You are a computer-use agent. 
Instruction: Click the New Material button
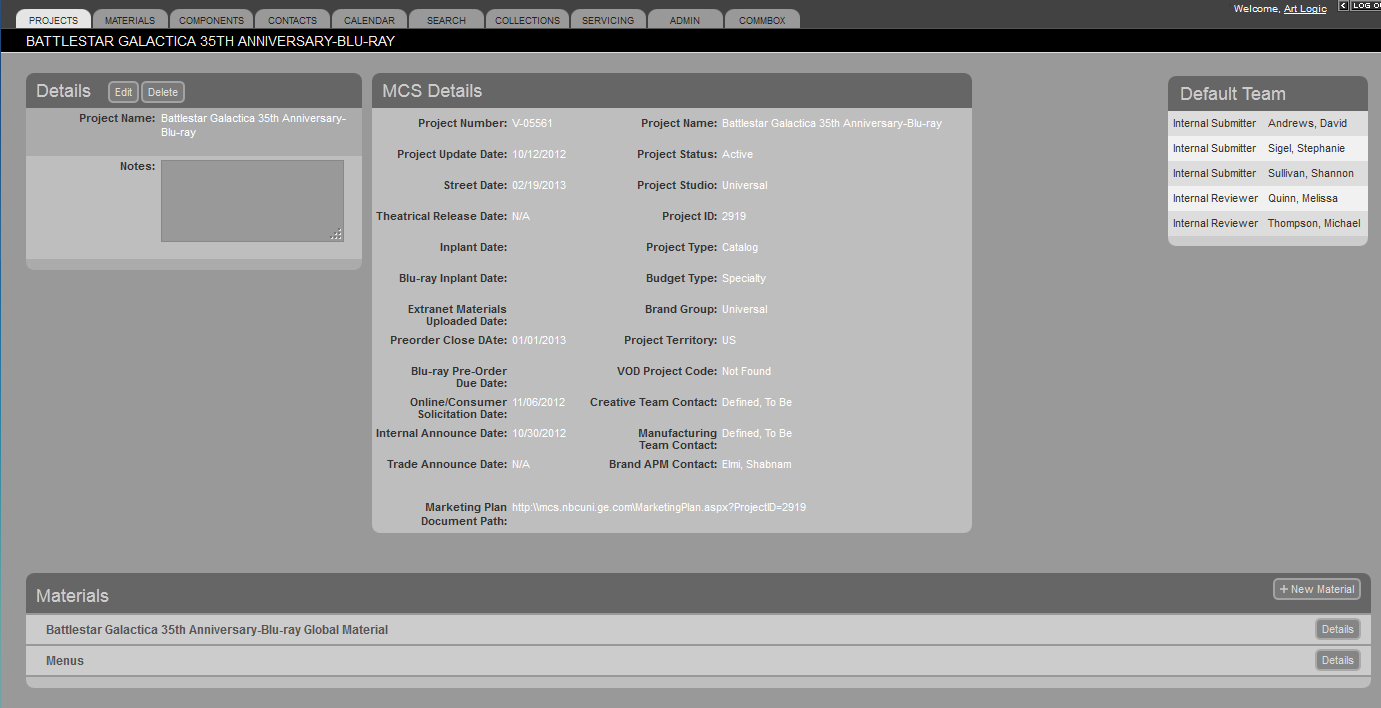[x=1317, y=589]
